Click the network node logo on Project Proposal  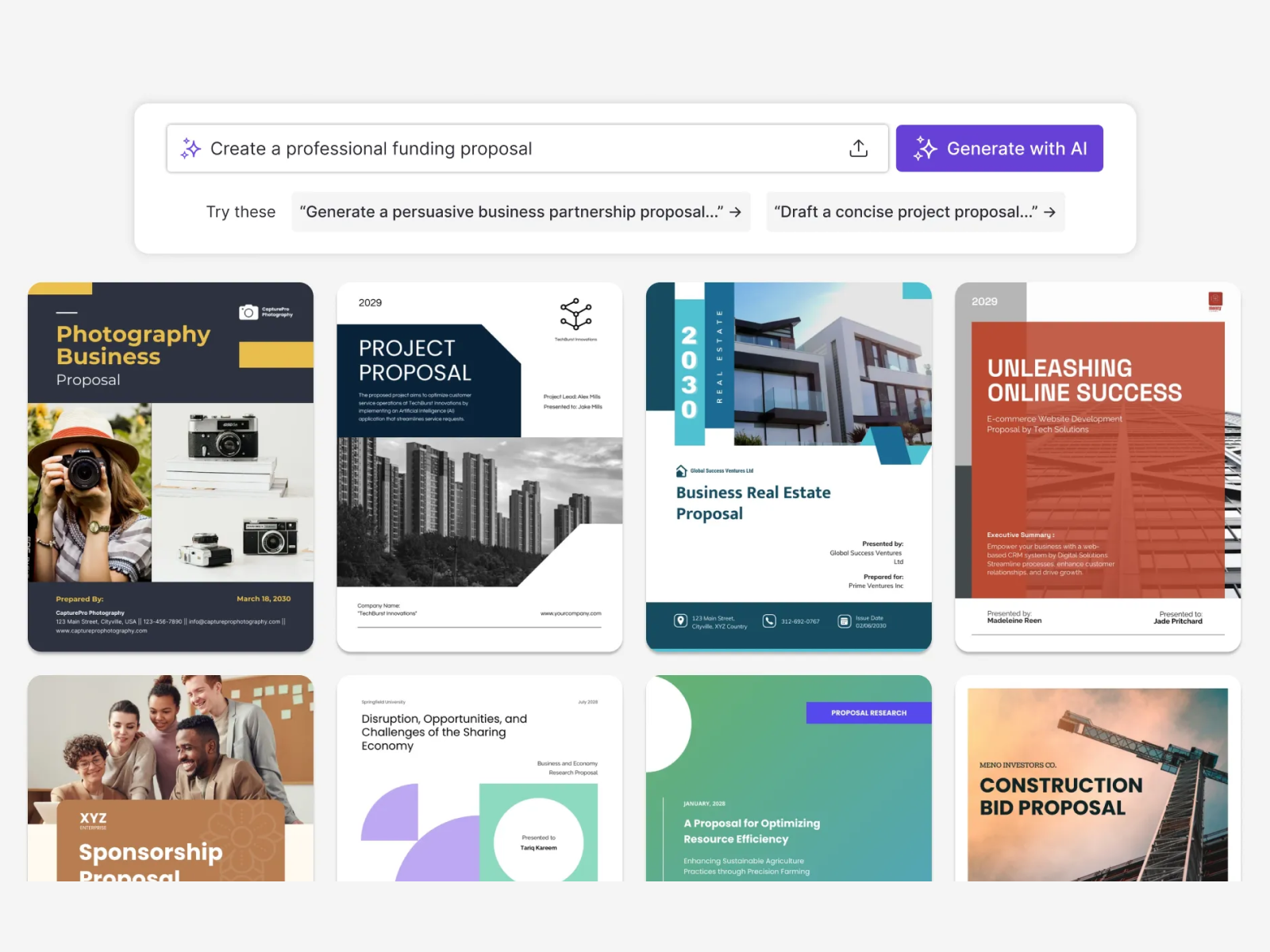tap(575, 314)
